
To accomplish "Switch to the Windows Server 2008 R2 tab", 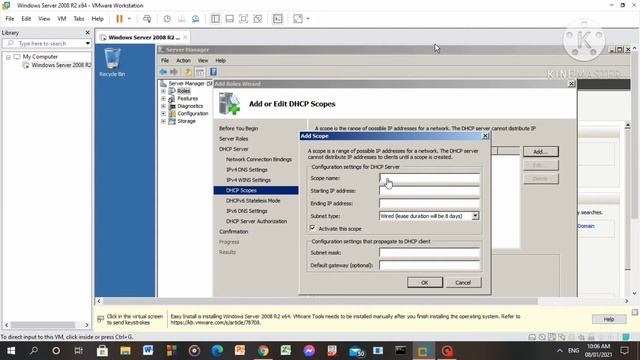I will pyautogui.click(x=144, y=38).
